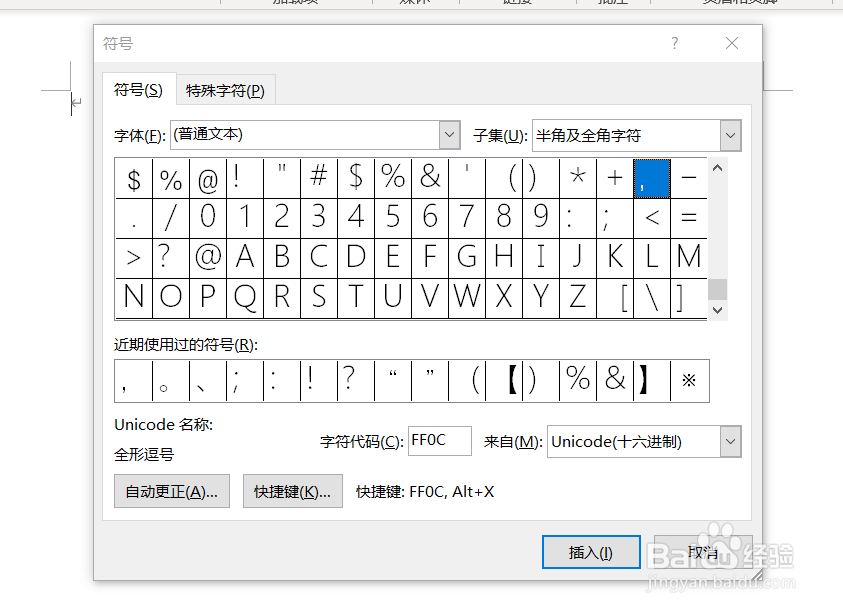The height and width of the screenshot is (612, 843).
Task: Click the symbol grid scrollbar down arrow
Action: point(717,310)
